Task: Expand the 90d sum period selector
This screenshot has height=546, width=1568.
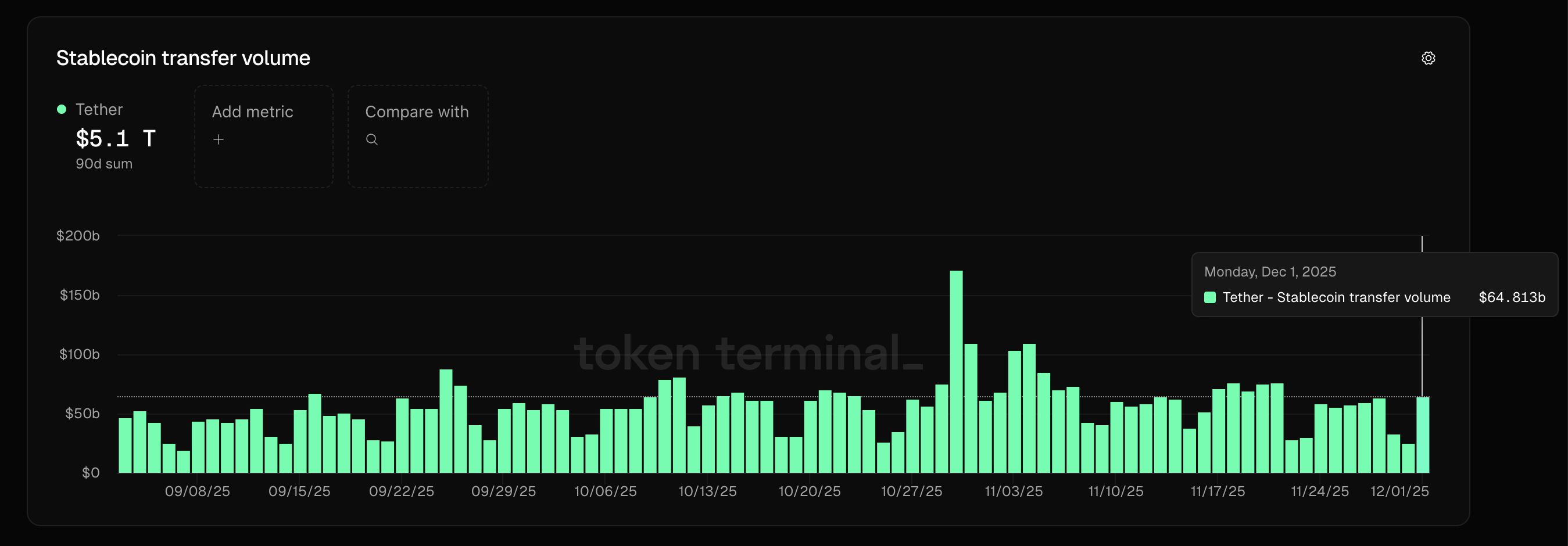Action: pos(104,163)
